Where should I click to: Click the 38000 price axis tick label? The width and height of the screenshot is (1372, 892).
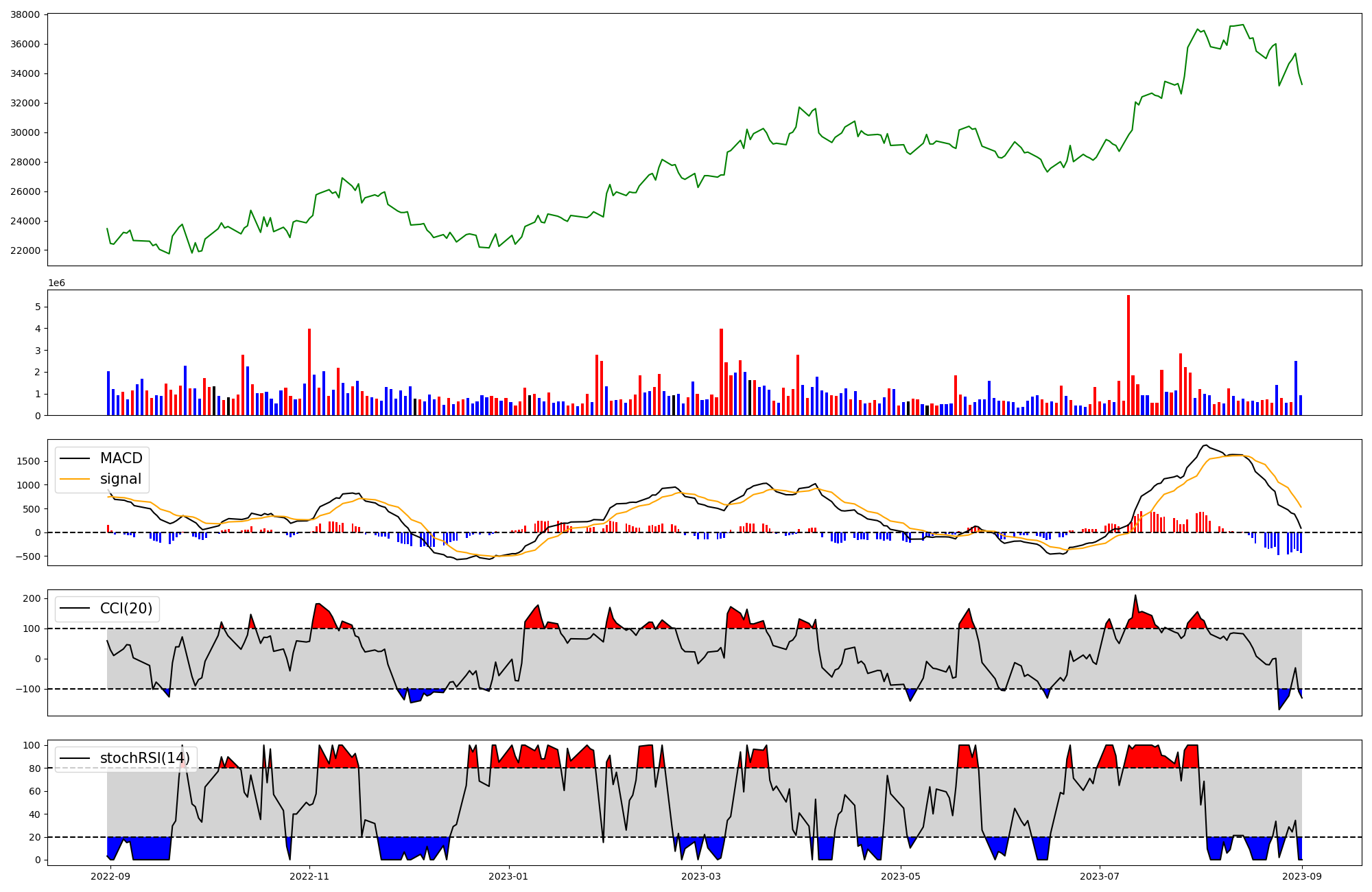tap(25, 14)
